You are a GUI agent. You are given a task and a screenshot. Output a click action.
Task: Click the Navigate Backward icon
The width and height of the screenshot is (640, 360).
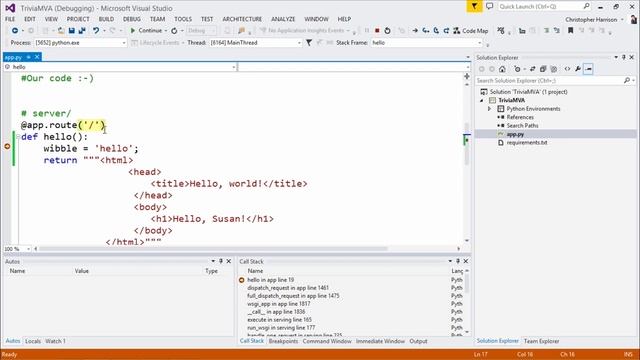(15, 31)
